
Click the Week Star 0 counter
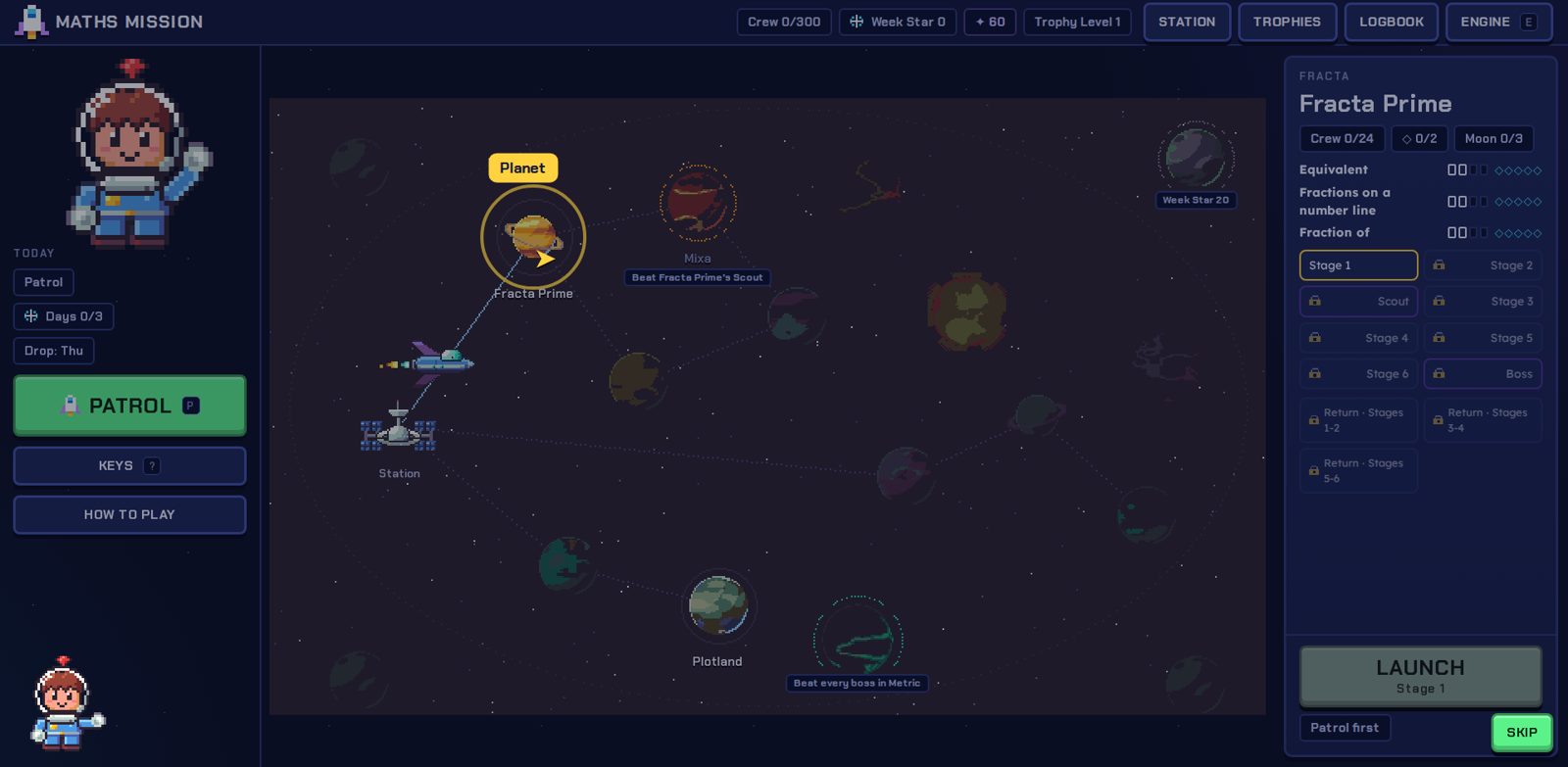898,22
